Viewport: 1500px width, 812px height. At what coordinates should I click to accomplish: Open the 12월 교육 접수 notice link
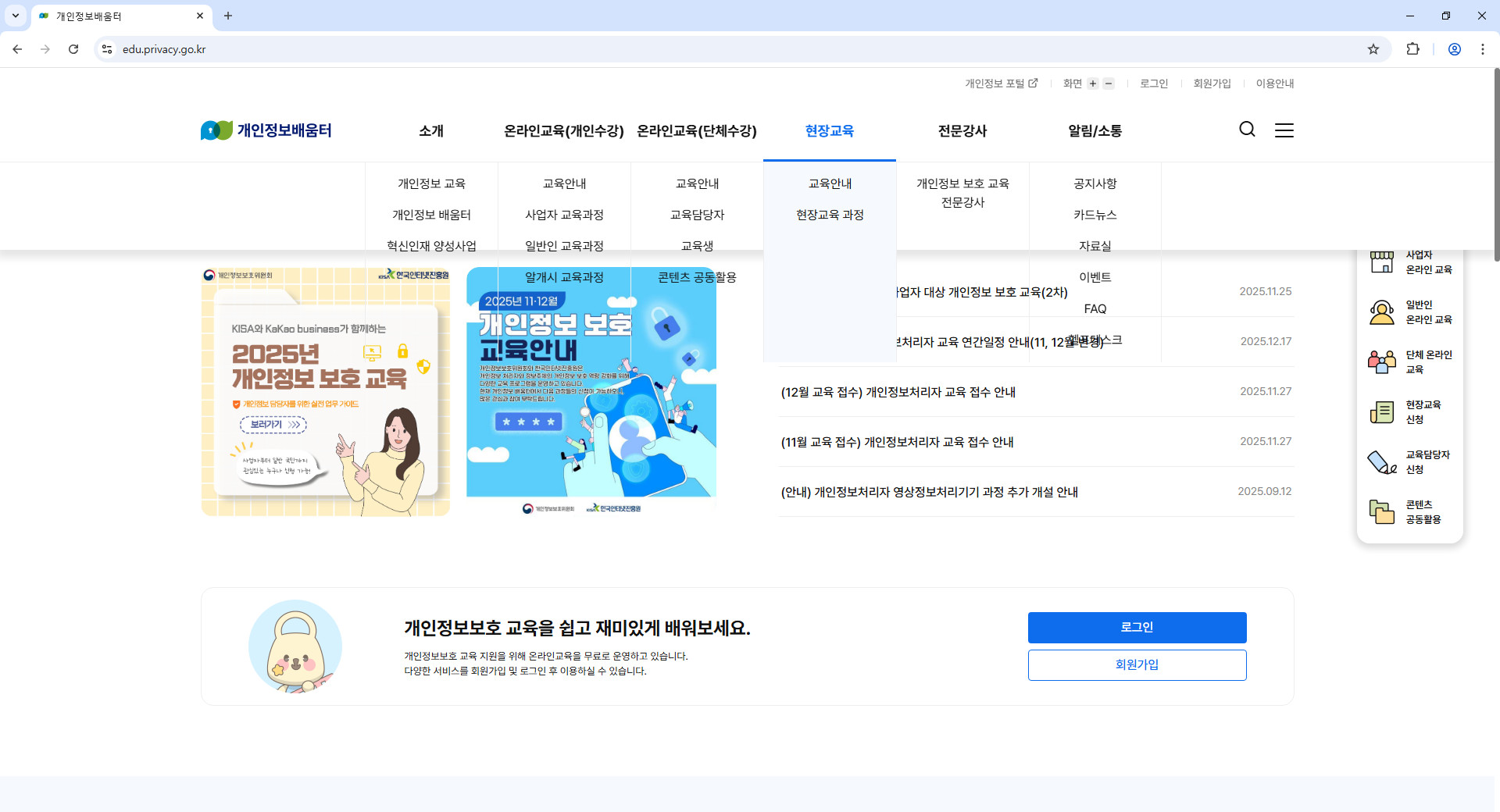[x=898, y=392]
